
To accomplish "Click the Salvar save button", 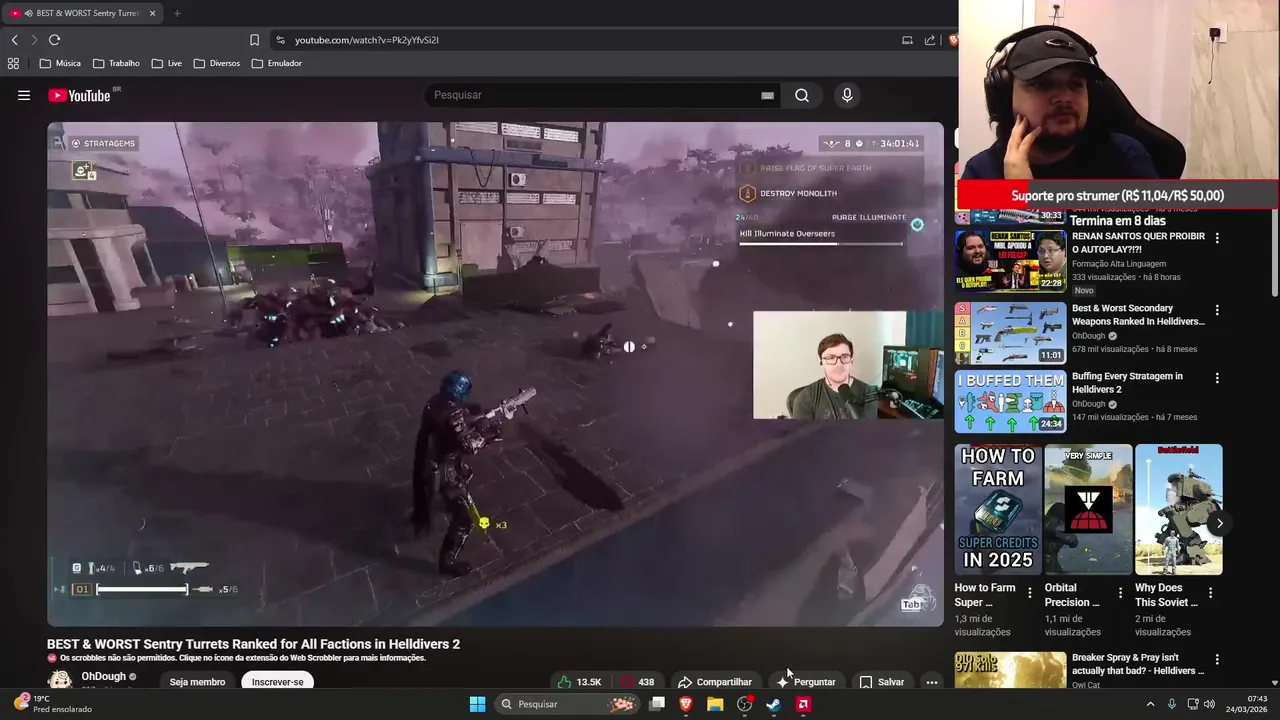I will [881, 682].
